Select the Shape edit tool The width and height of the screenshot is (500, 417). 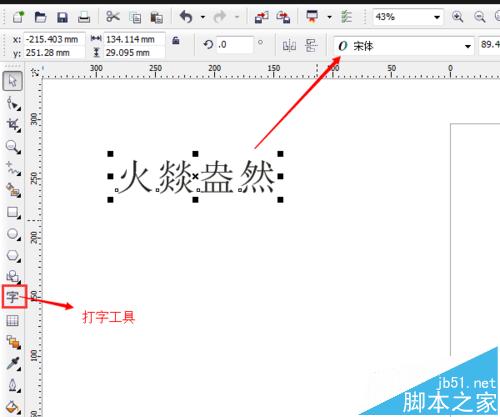tap(13, 104)
